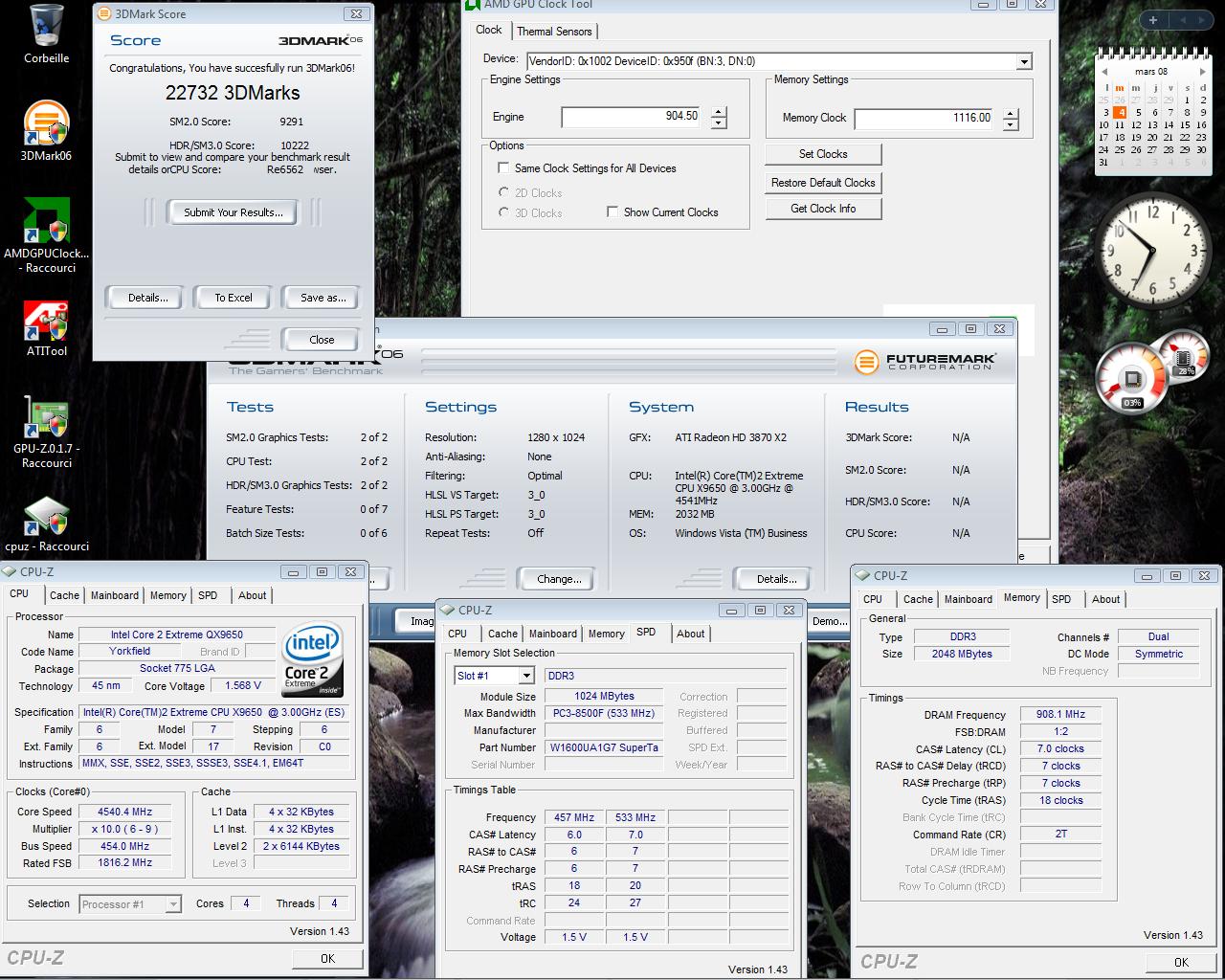The height and width of the screenshot is (980, 1225).
Task: Launch the ATITool desktop shortcut
Action: click(x=46, y=322)
